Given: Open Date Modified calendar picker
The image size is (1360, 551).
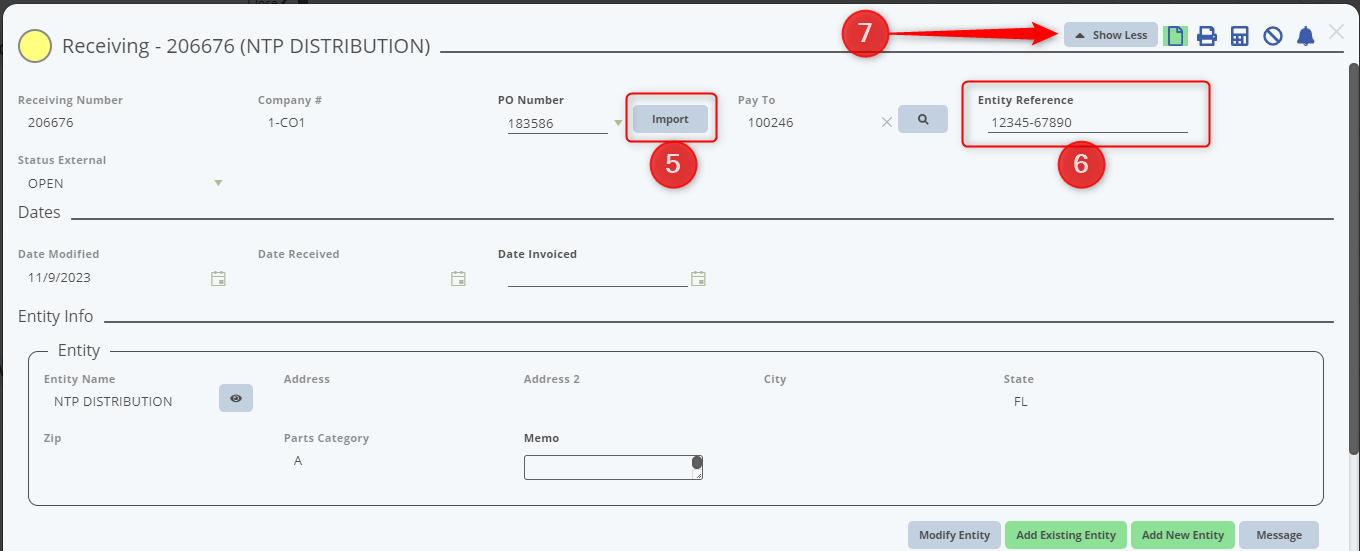Looking at the screenshot, I should click(218, 278).
